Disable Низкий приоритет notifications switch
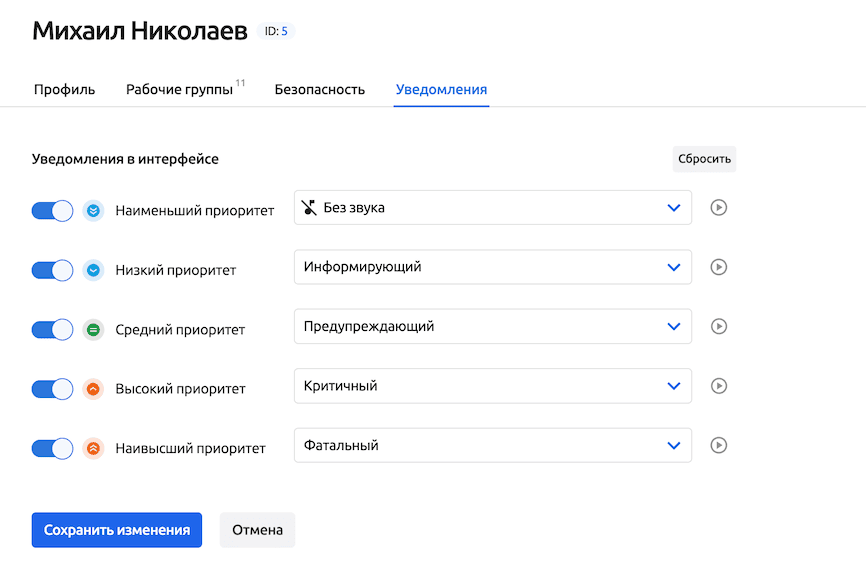 (52, 270)
